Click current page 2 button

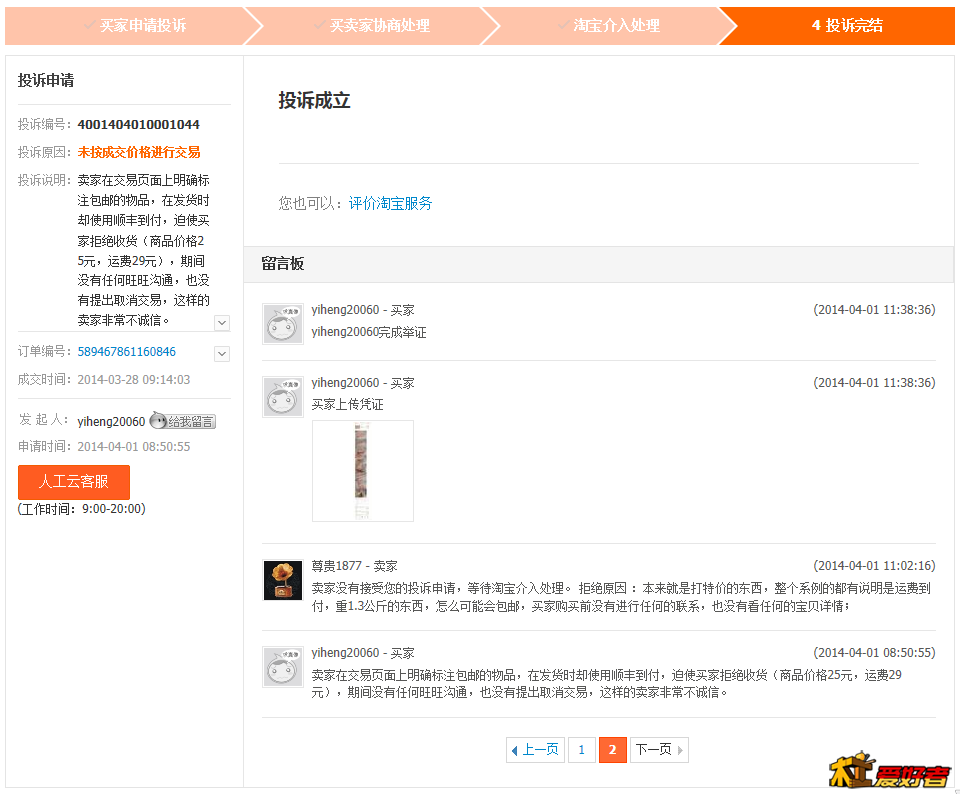(x=613, y=749)
